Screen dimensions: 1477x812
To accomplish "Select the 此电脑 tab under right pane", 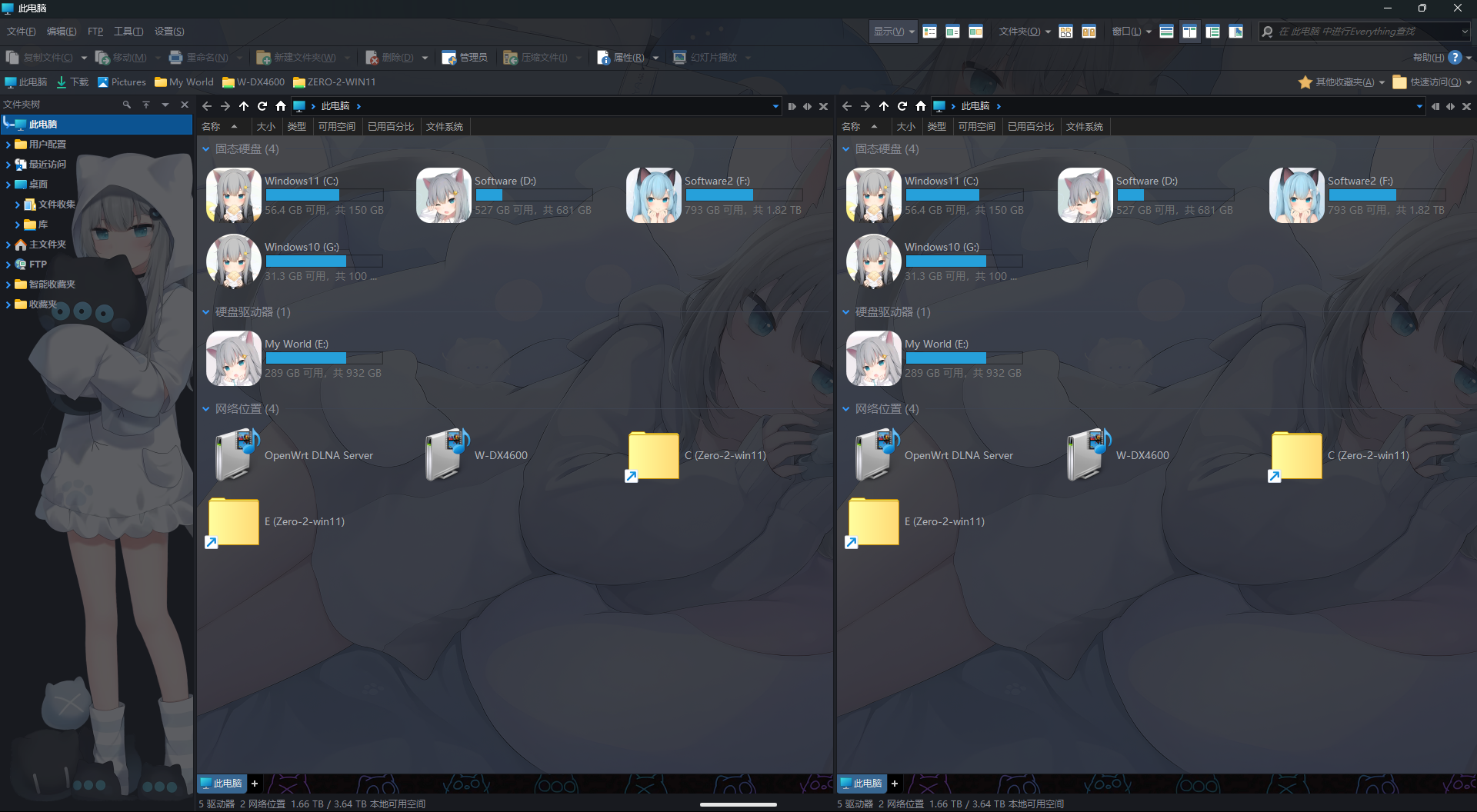I will pyautogui.click(x=862, y=784).
